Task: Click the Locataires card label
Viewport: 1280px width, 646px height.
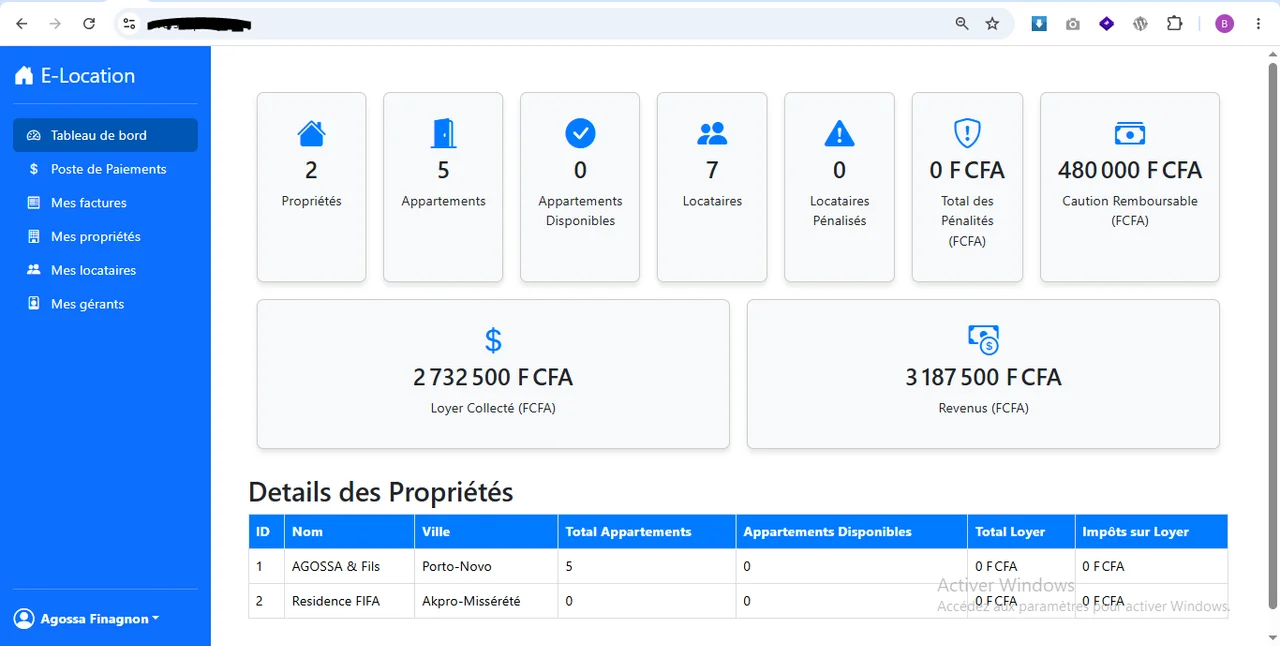Action: click(x=712, y=201)
